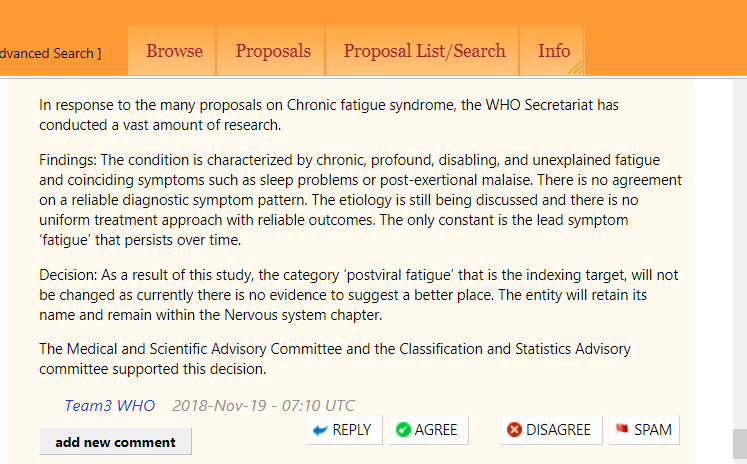Image resolution: width=747 pixels, height=464 pixels.
Task: Open the Browse tab
Action: pos(174,51)
